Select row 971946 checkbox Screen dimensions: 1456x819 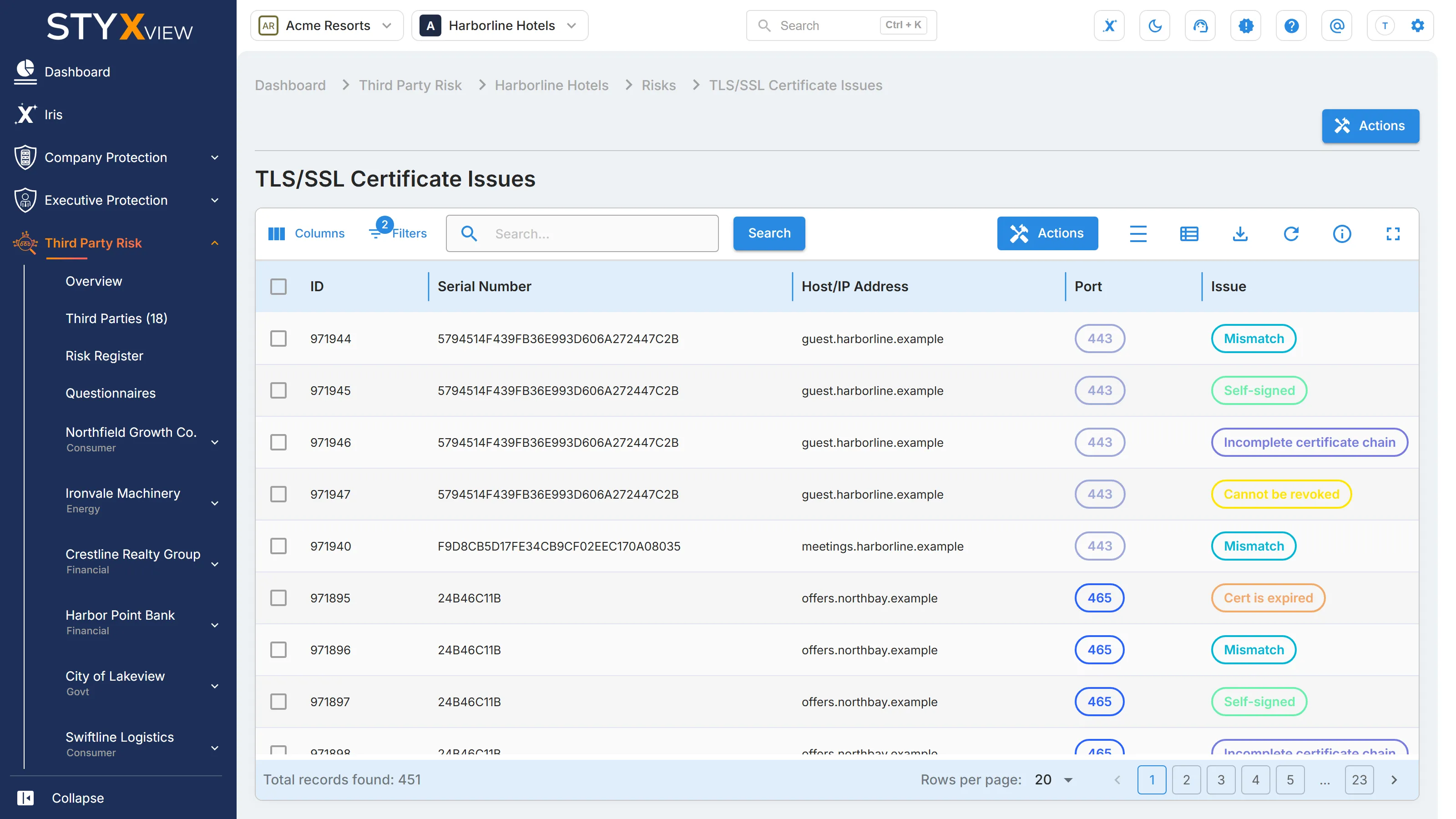278,442
